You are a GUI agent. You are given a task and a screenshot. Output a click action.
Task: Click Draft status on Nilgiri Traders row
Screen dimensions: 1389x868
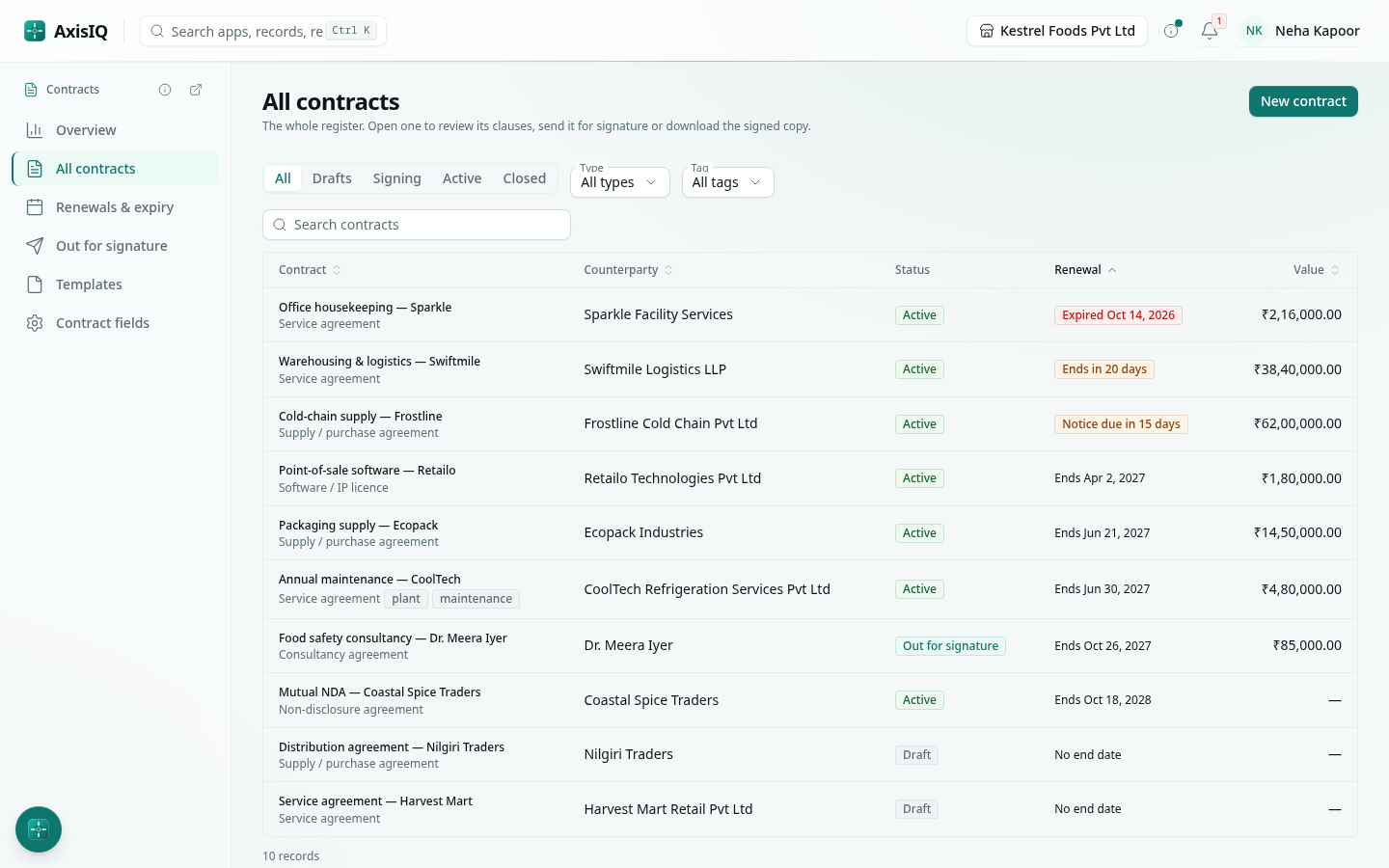916,755
